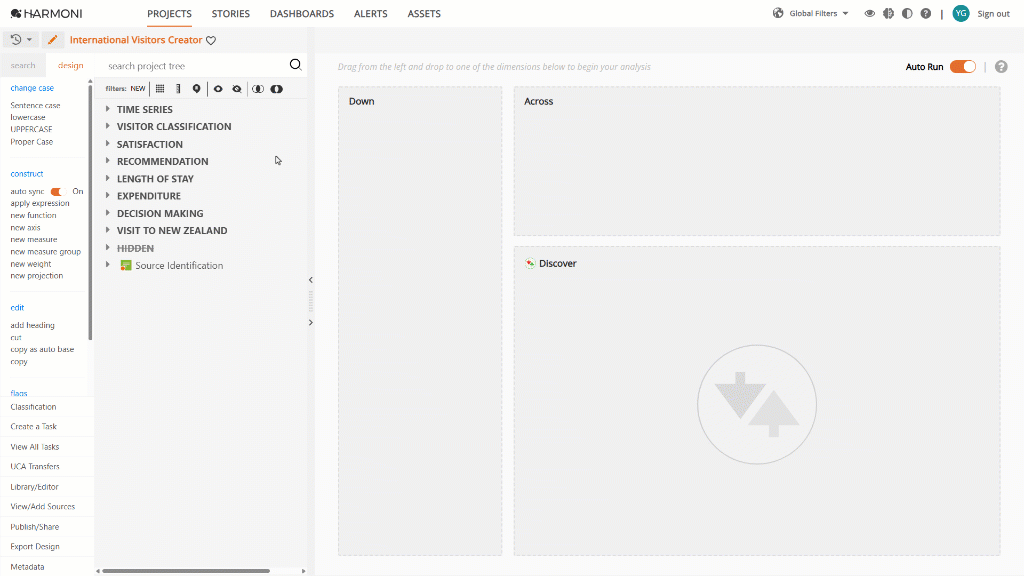Open help from the top bar question icon

[926, 14]
